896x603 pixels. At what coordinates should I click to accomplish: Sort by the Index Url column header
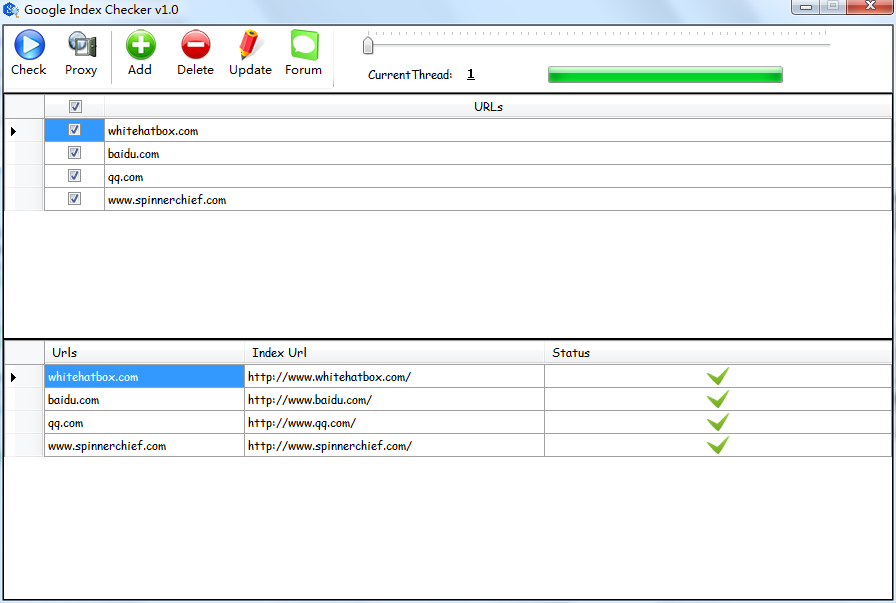click(x=279, y=353)
